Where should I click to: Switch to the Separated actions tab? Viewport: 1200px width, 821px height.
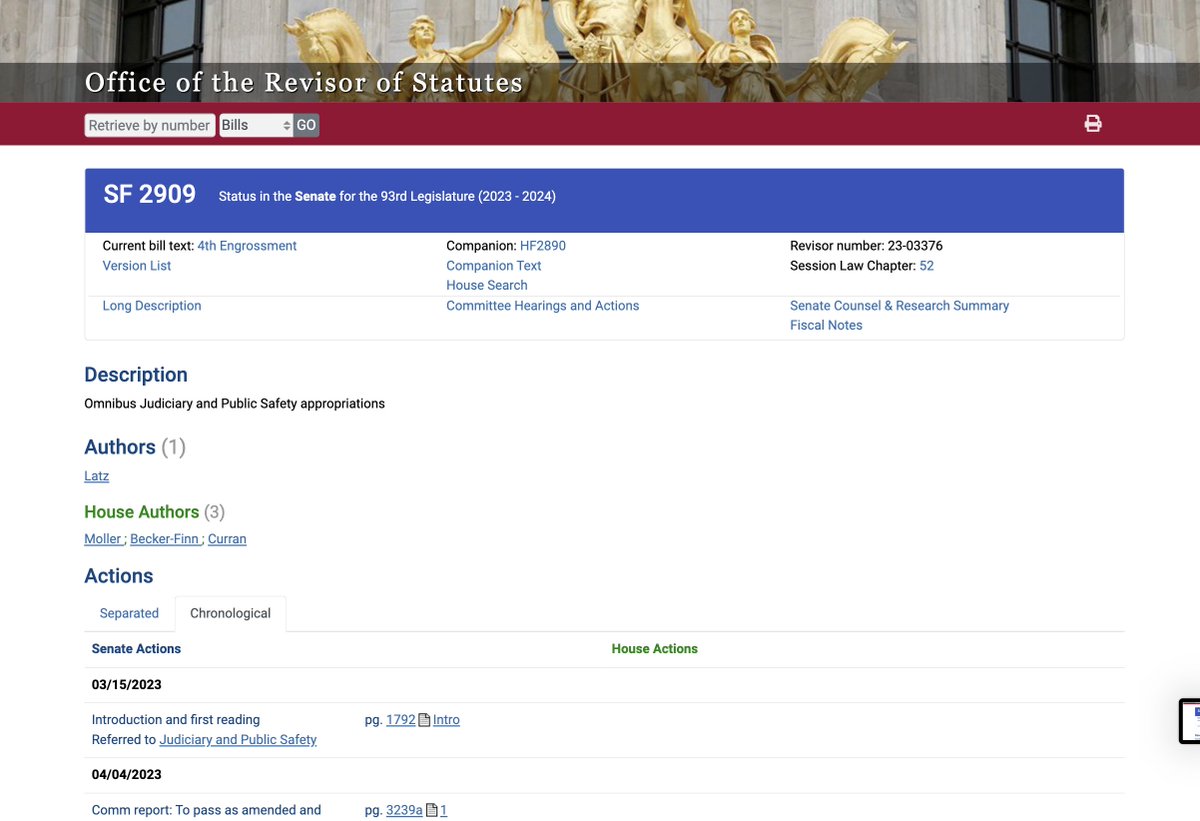coord(129,613)
